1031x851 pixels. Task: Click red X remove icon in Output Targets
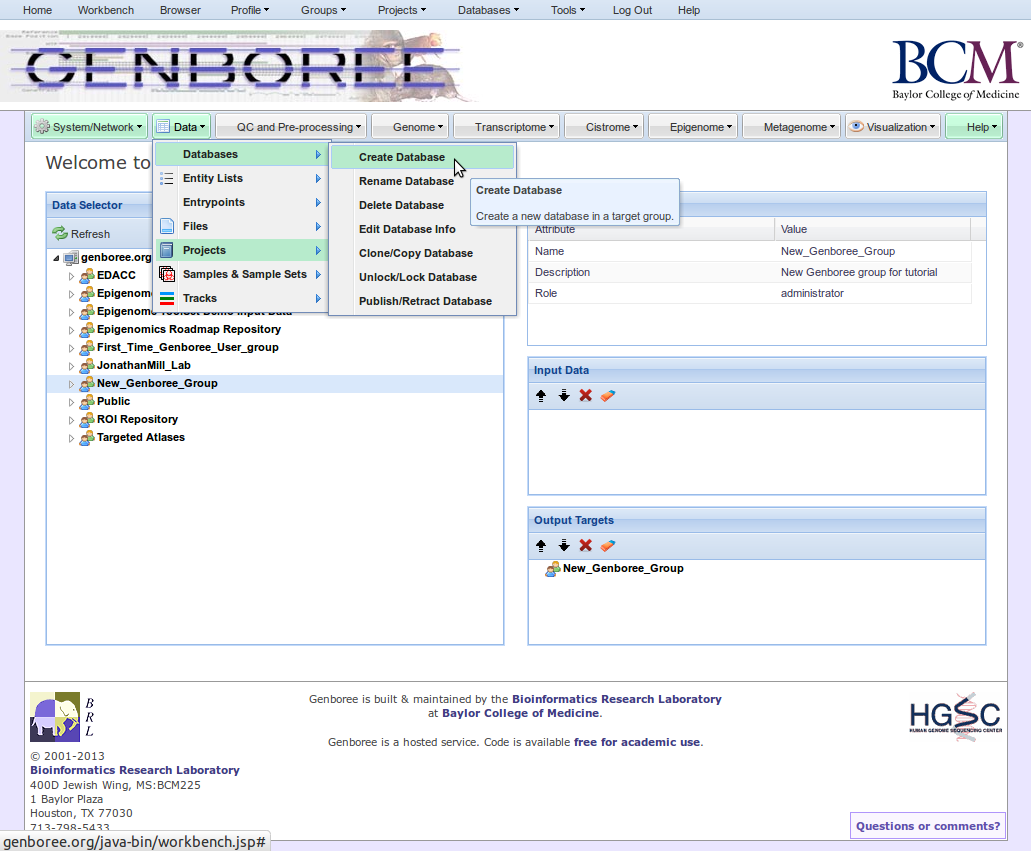coord(586,546)
